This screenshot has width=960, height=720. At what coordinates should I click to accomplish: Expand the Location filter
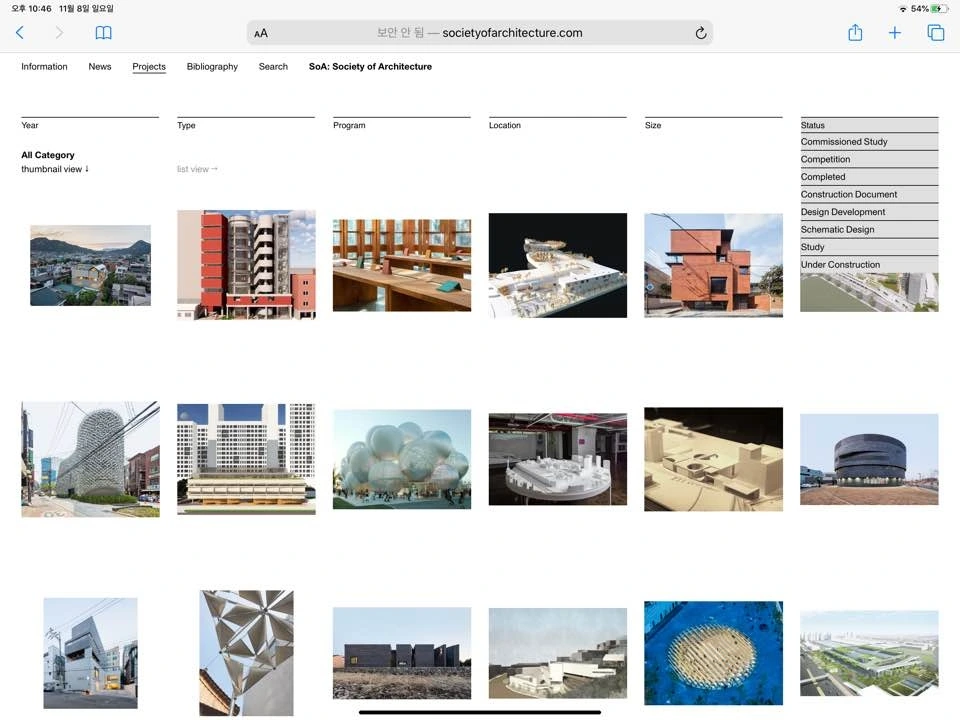[557, 125]
